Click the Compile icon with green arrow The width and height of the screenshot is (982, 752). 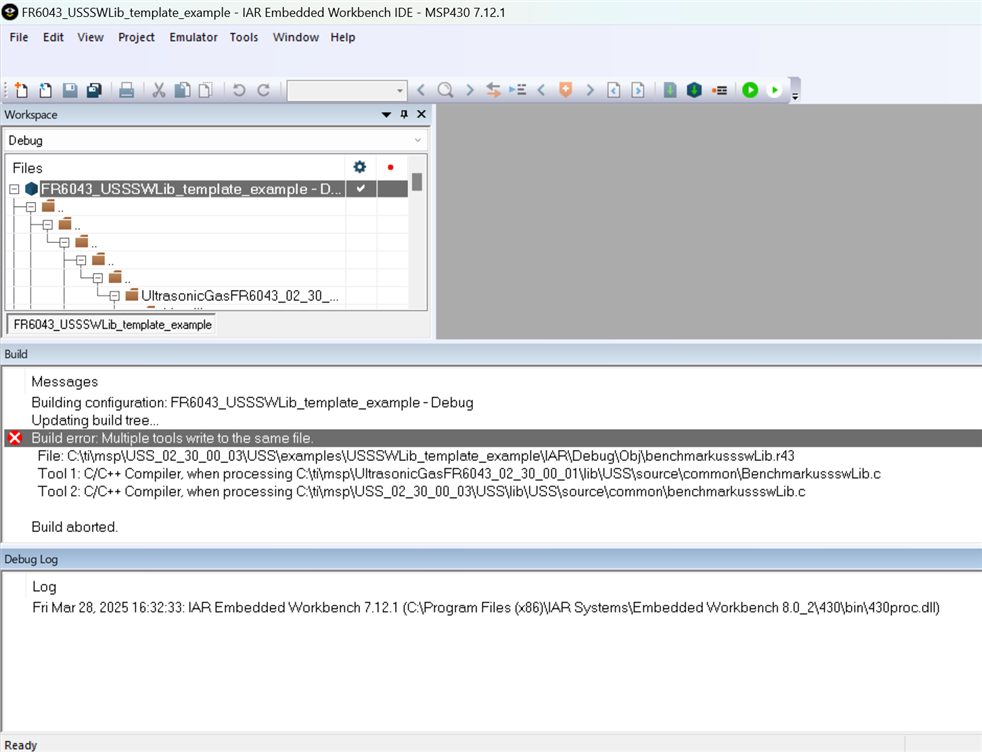670,90
